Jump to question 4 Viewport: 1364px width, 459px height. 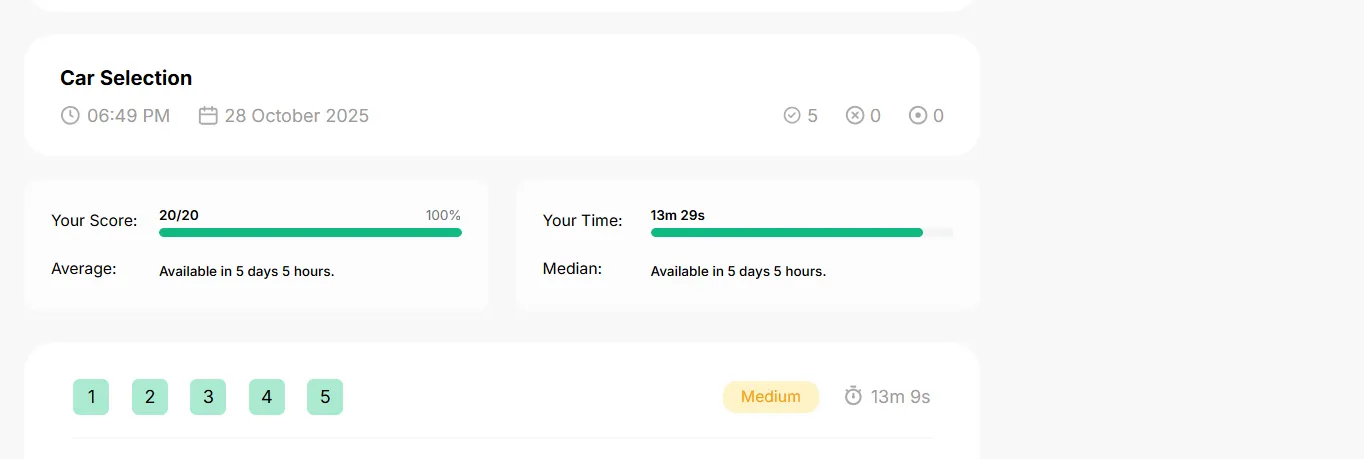[267, 397]
